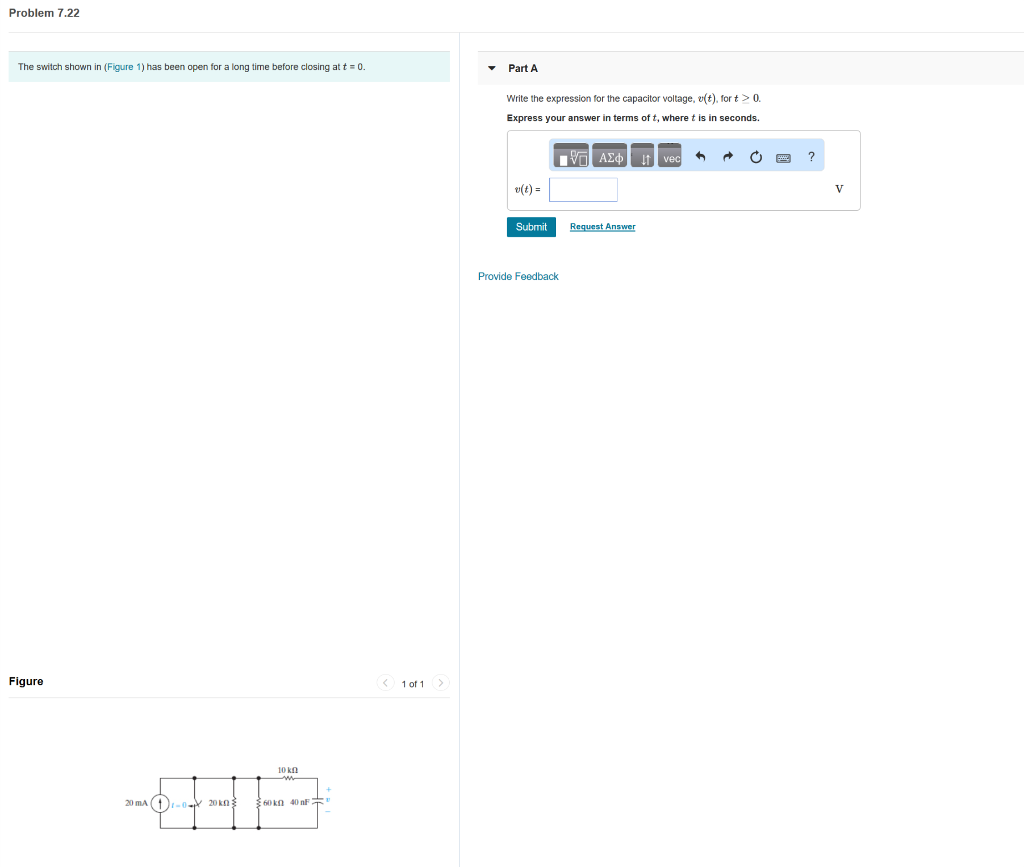This screenshot has height=867, width=1024.
Task: Open the keyboard shortcuts icon
Action: [783, 156]
